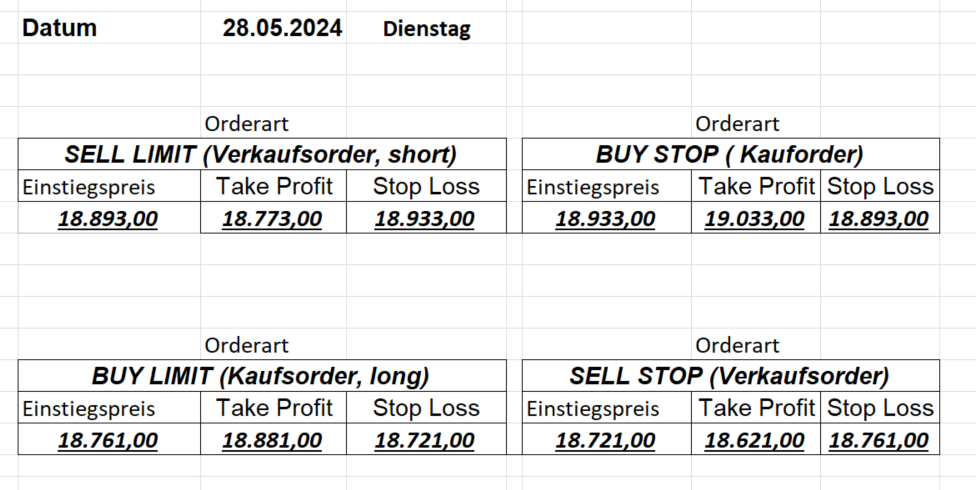Click the date cell 28.05.2024

282,28
